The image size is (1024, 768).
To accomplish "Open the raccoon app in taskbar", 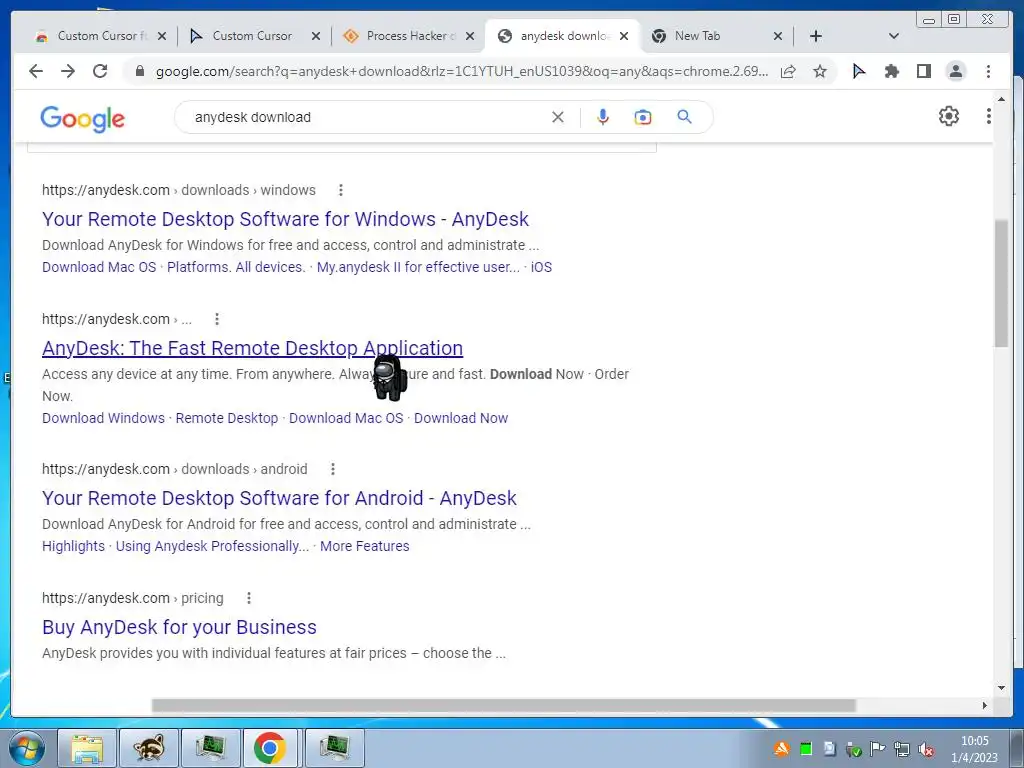I will (x=149, y=748).
